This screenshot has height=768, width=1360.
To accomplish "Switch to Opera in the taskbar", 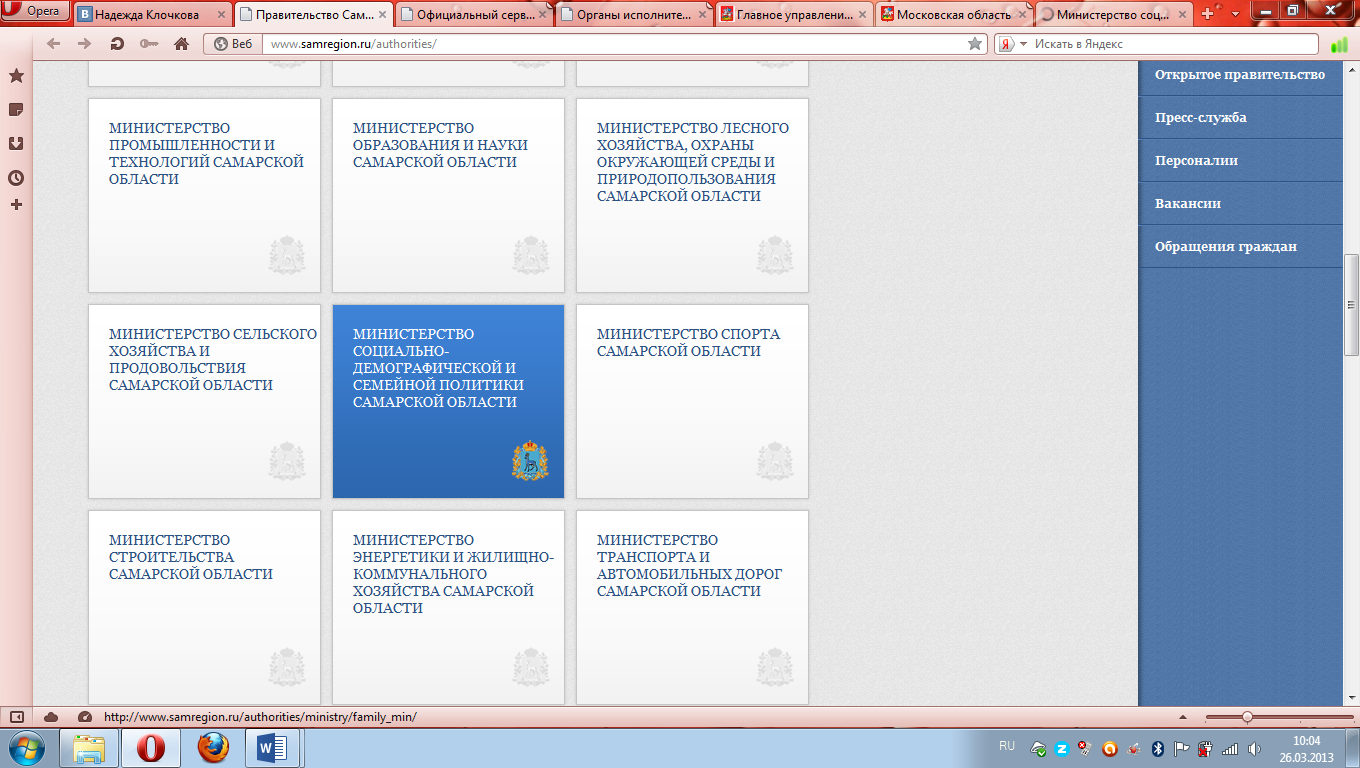I will [151, 748].
